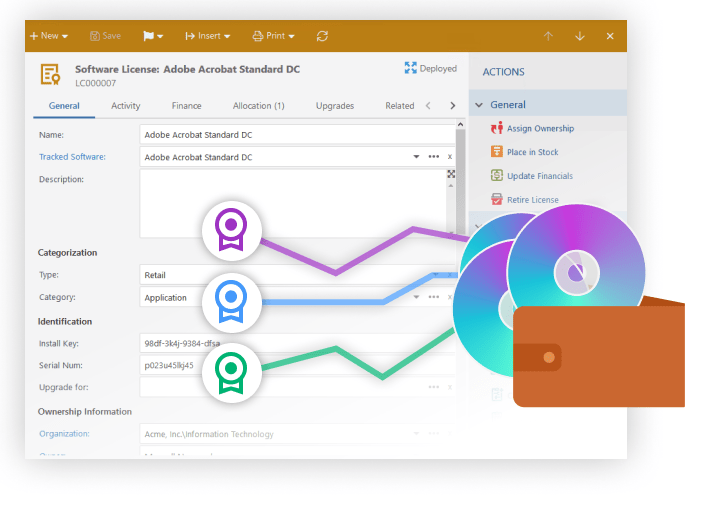The height and width of the screenshot is (510, 708).
Task: Click the Update Financials icon
Action: (497, 176)
